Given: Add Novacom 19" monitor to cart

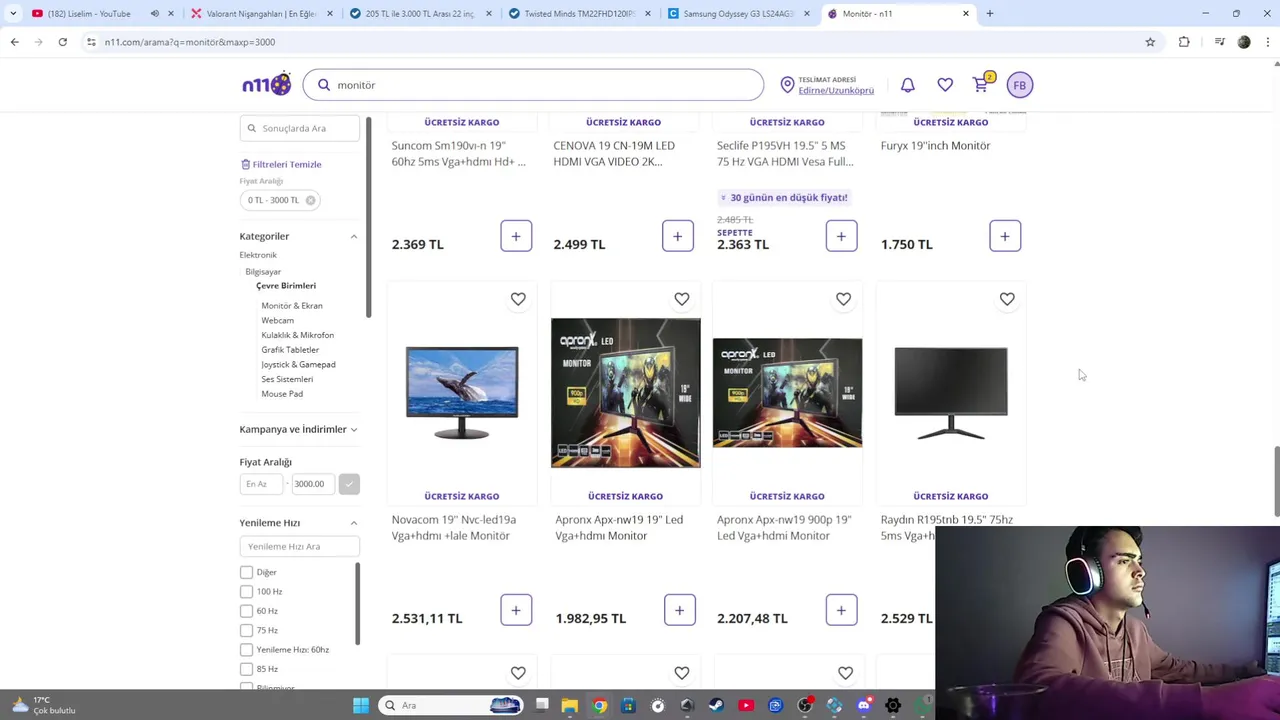Looking at the screenshot, I should [516, 610].
